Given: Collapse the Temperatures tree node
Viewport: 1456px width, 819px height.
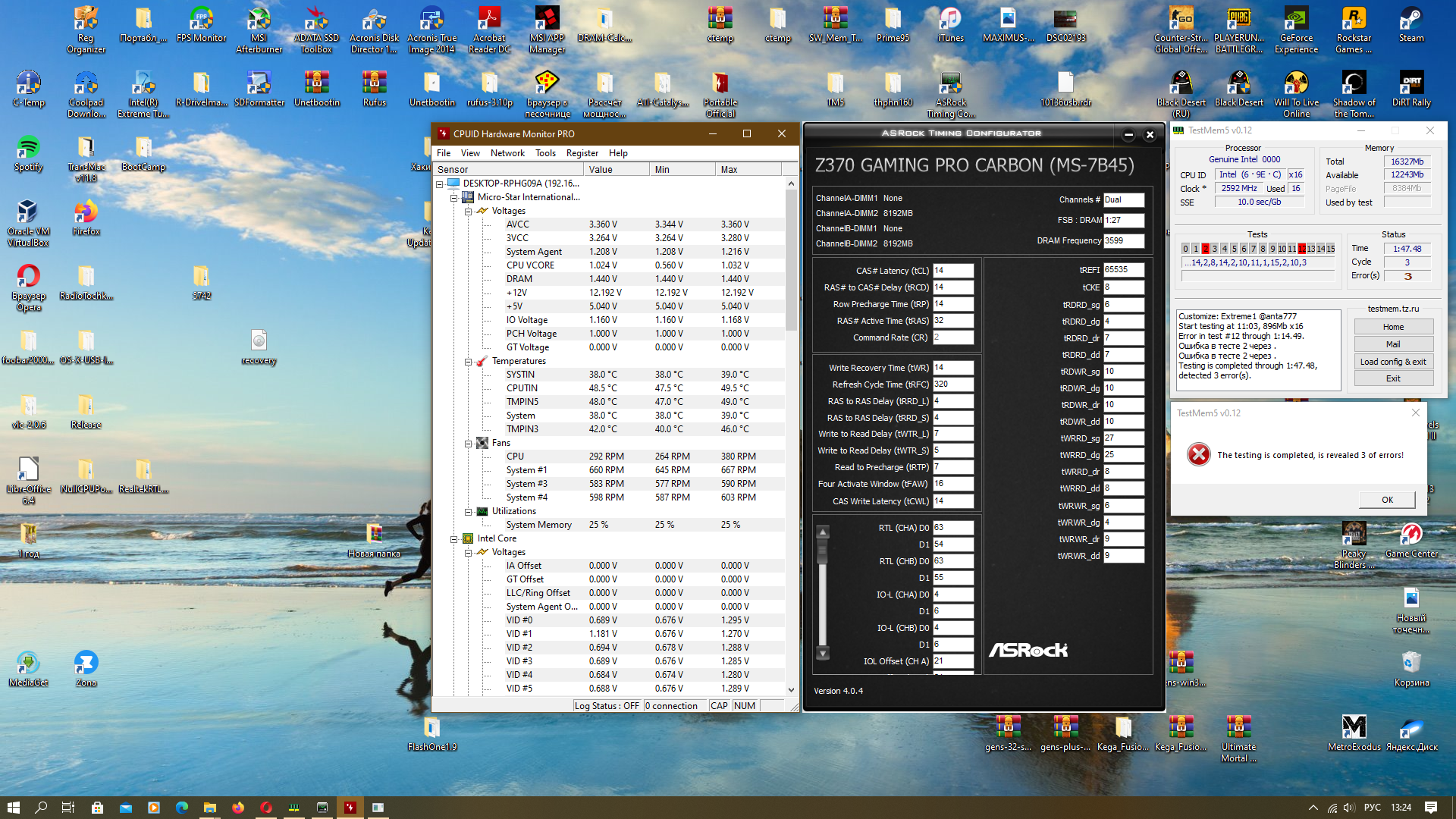Looking at the screenshot, I should (x=469, y=362).
